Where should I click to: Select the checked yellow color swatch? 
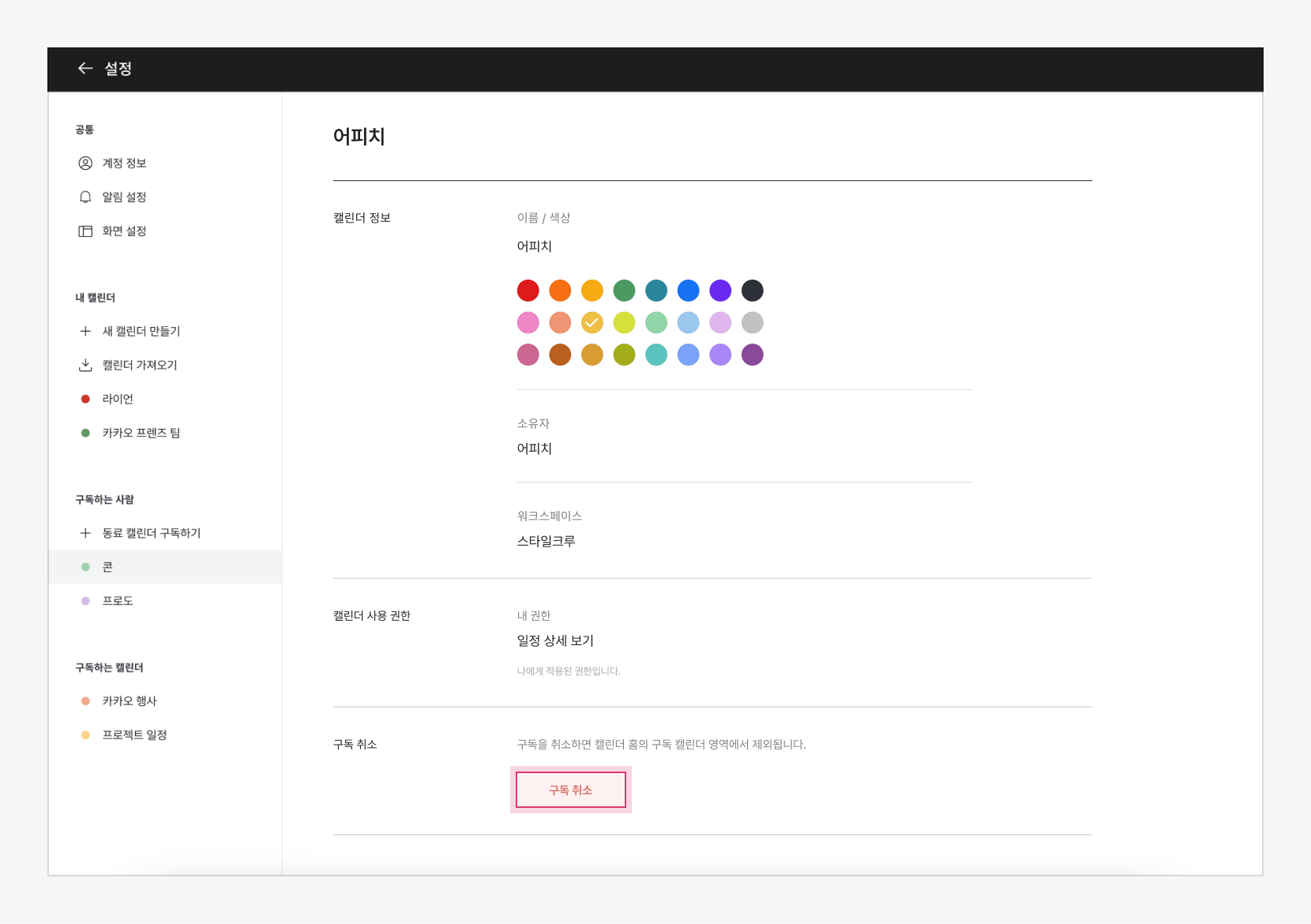592,323
